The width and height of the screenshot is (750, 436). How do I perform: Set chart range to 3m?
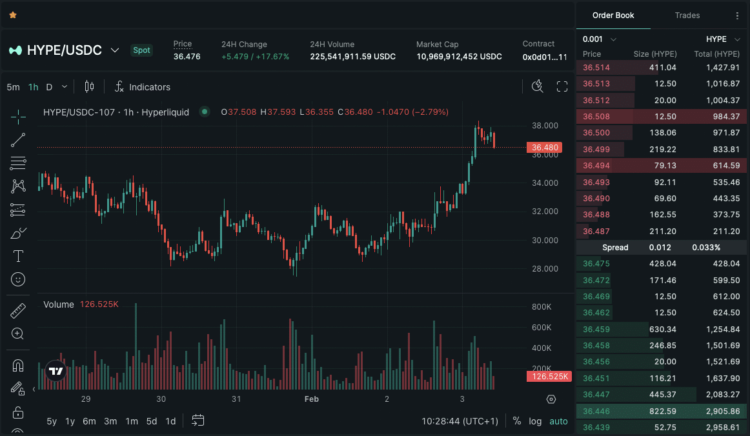point(110,421)
